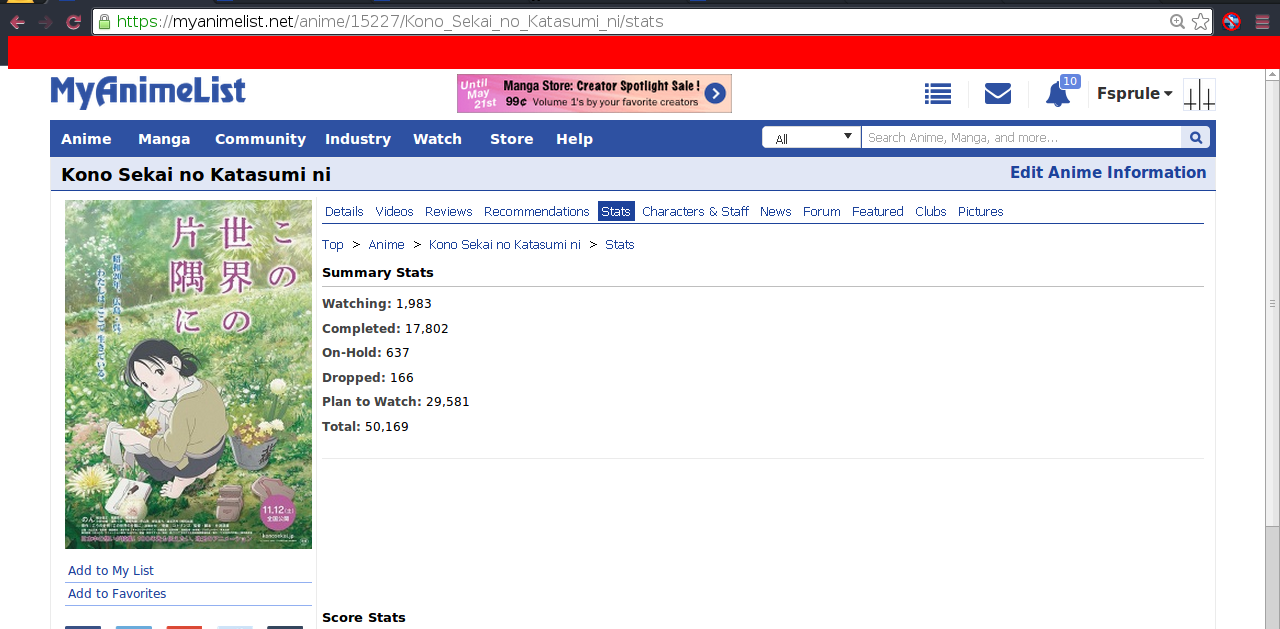Expand the Fsprule account dropdown
The width and height of the screenshot is (1280, 629).
pyautogui.click(x=1134, y=94)
